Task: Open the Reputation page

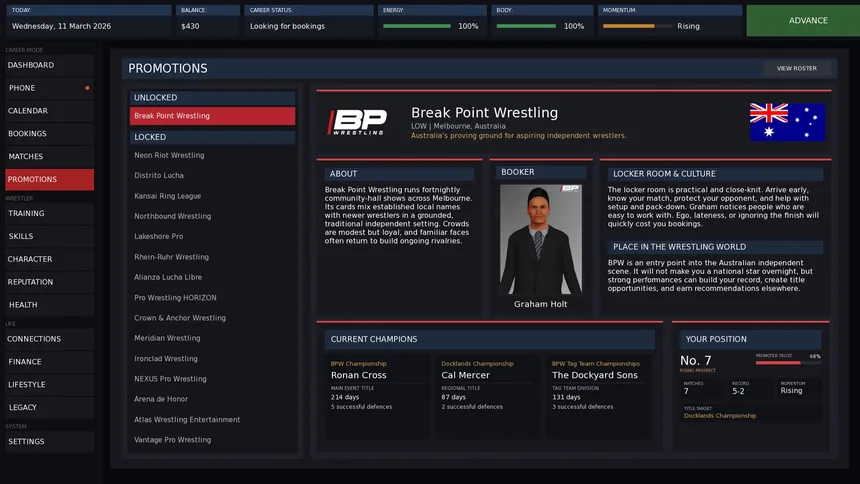Action: 49,282
